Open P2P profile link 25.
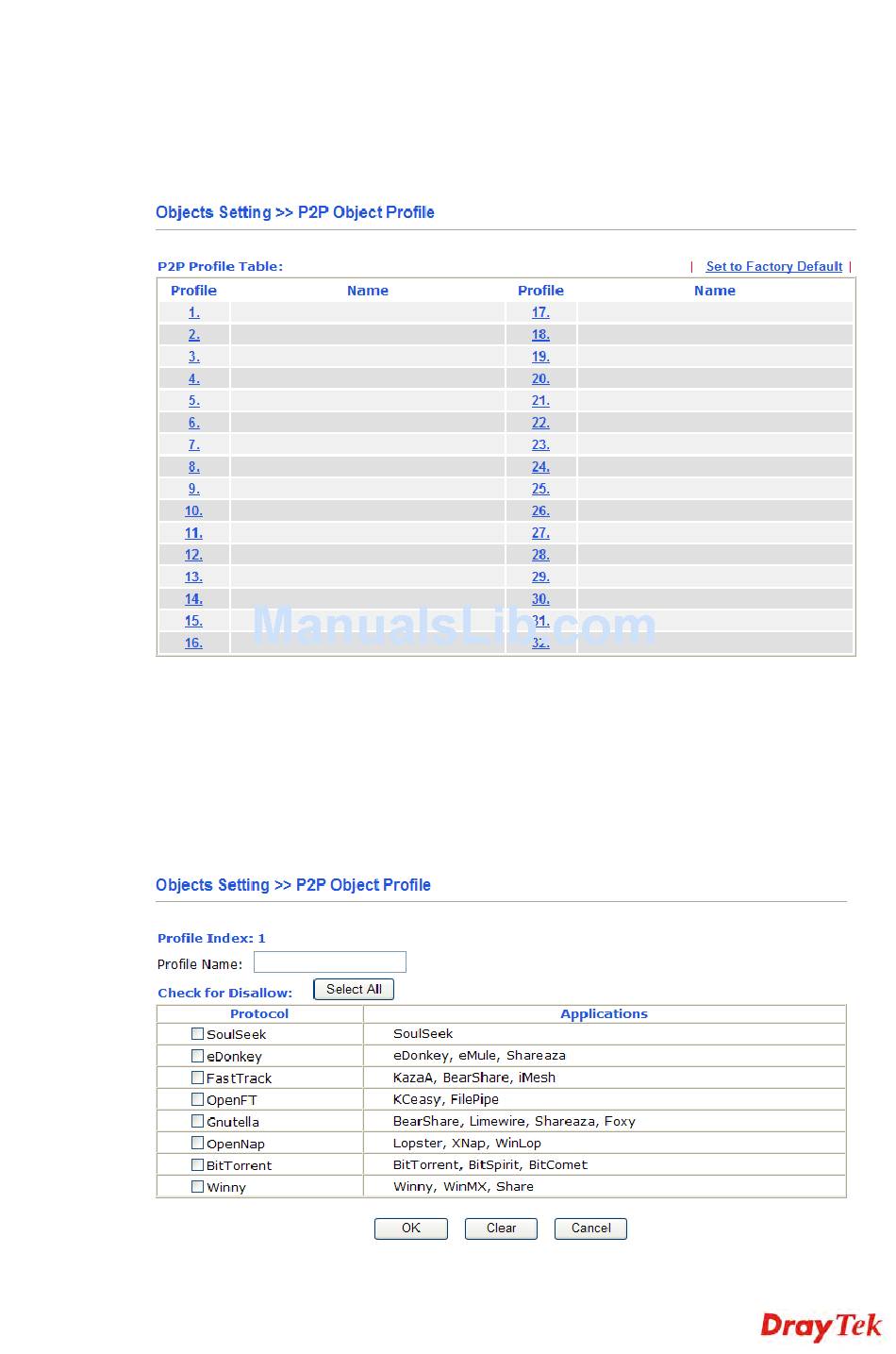Viewport: 896px width, 1354px height. 540,489
